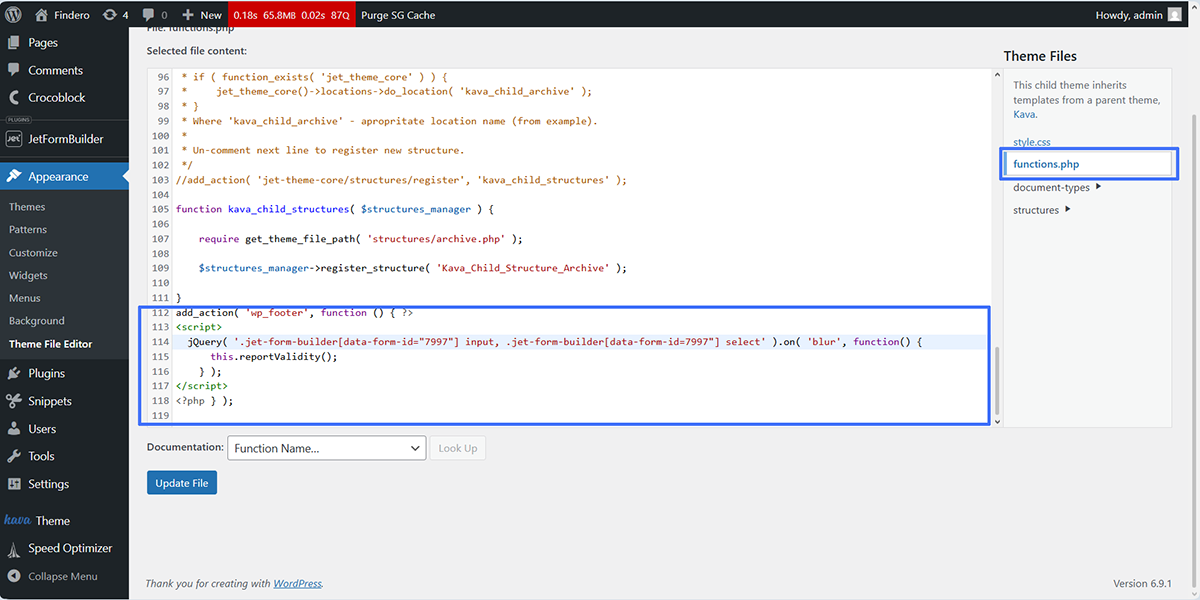Image resolution: width=1200 pixels, height=600 pixels.
Task: Open the comments bubble icon in admin bar
Action: point(149,15)
